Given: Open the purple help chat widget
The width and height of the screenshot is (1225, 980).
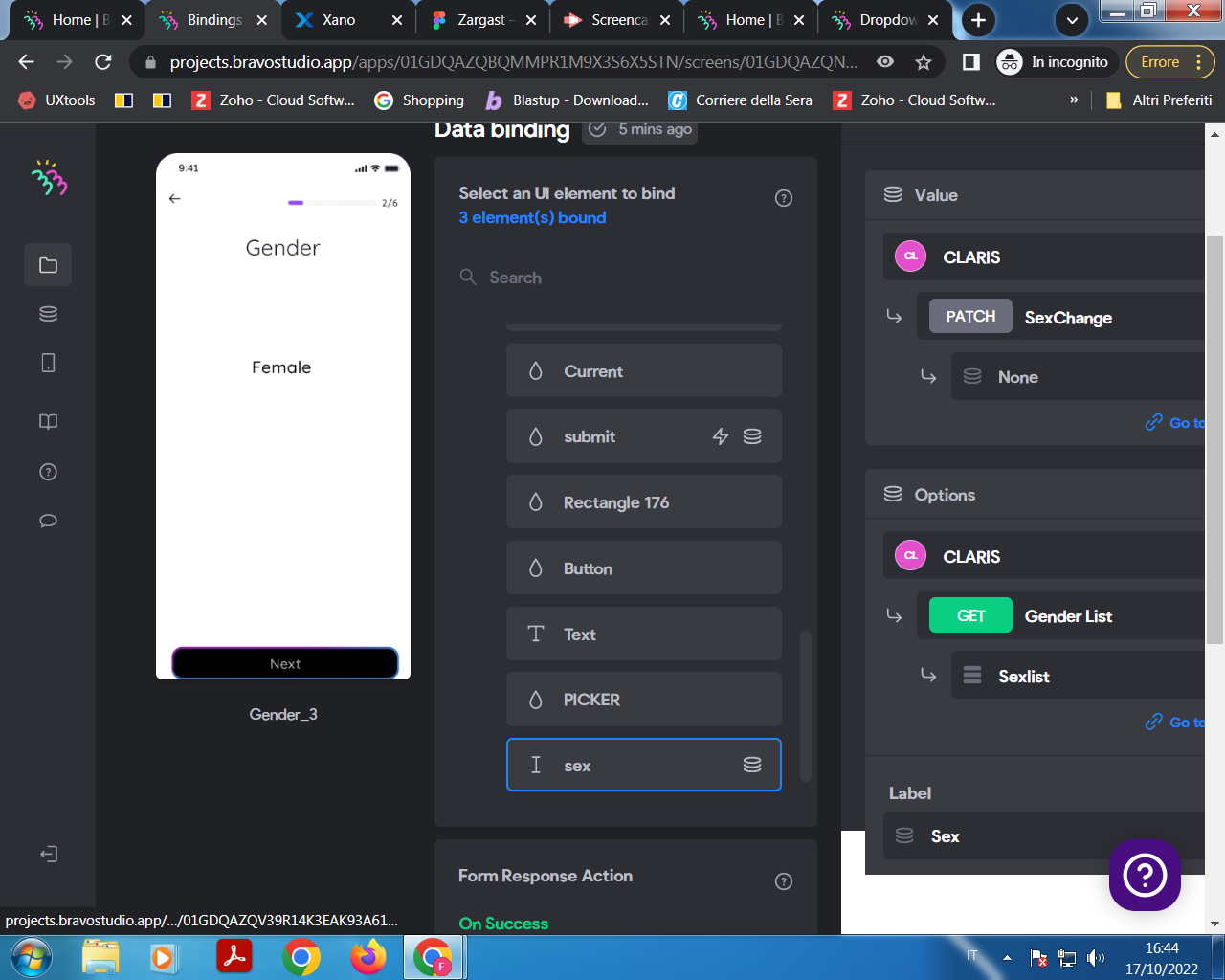Looking at the screenshot, I should coord(1145,875).
